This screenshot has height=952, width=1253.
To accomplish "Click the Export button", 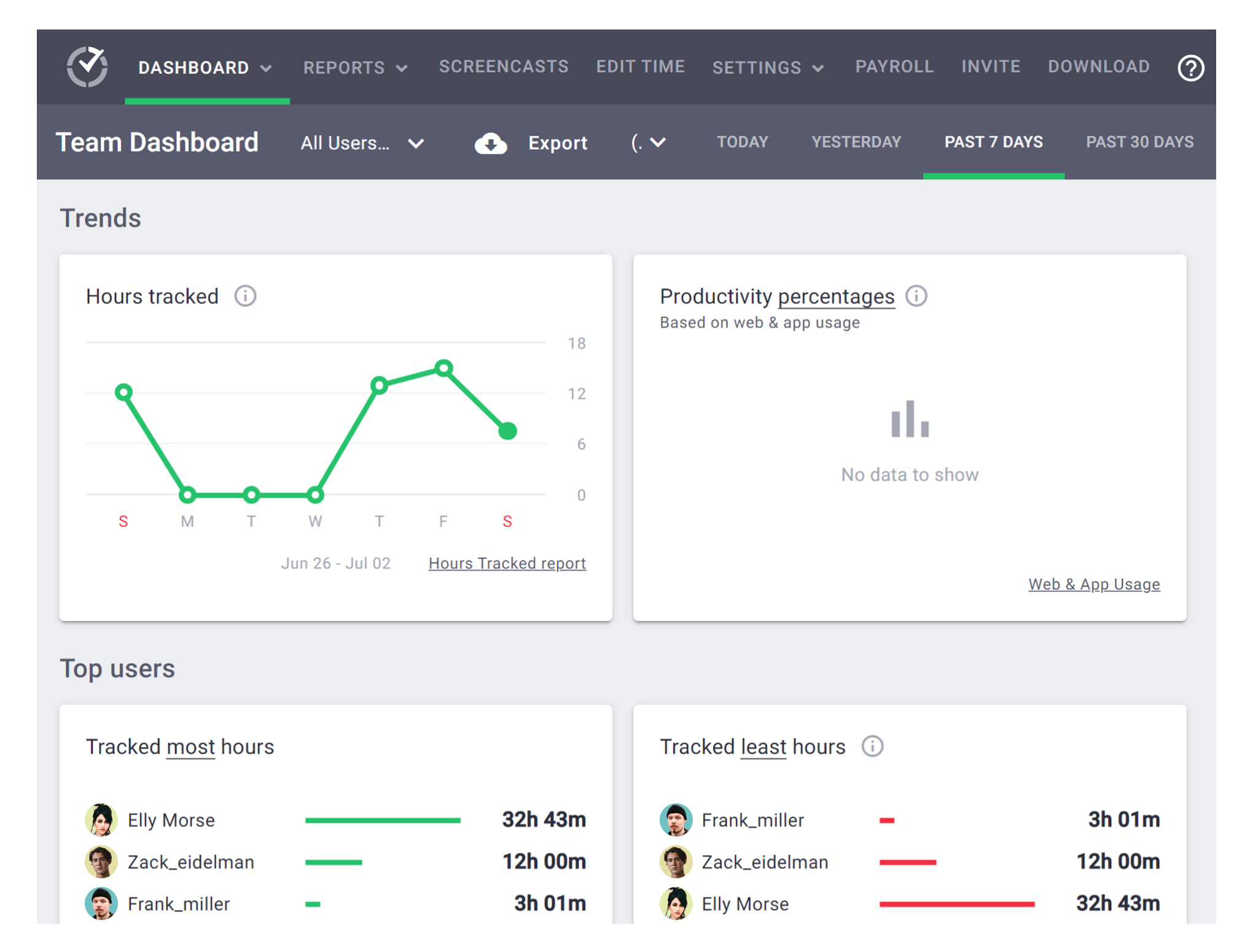I will point(557,143).
